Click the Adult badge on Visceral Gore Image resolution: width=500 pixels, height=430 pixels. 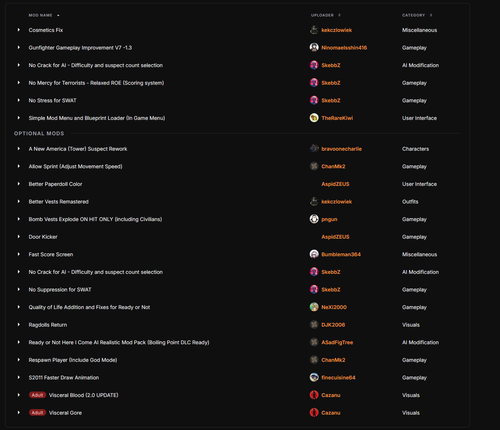click(37, 413)
